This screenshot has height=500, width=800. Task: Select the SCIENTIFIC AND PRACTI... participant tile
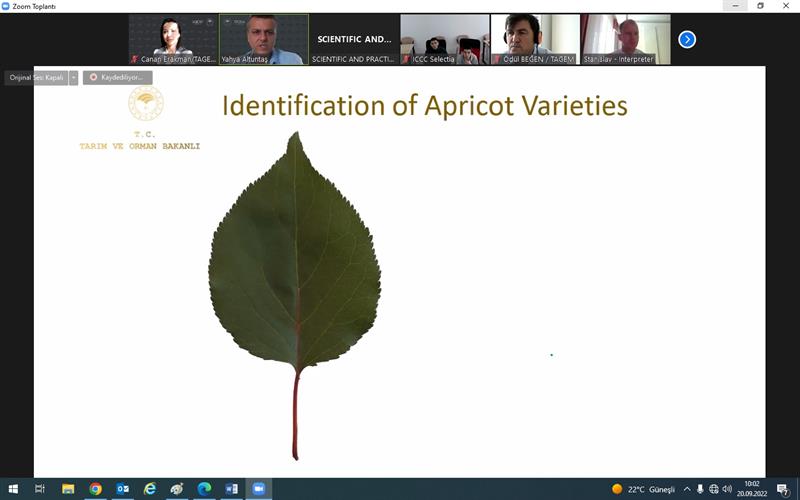click(354, 39)
